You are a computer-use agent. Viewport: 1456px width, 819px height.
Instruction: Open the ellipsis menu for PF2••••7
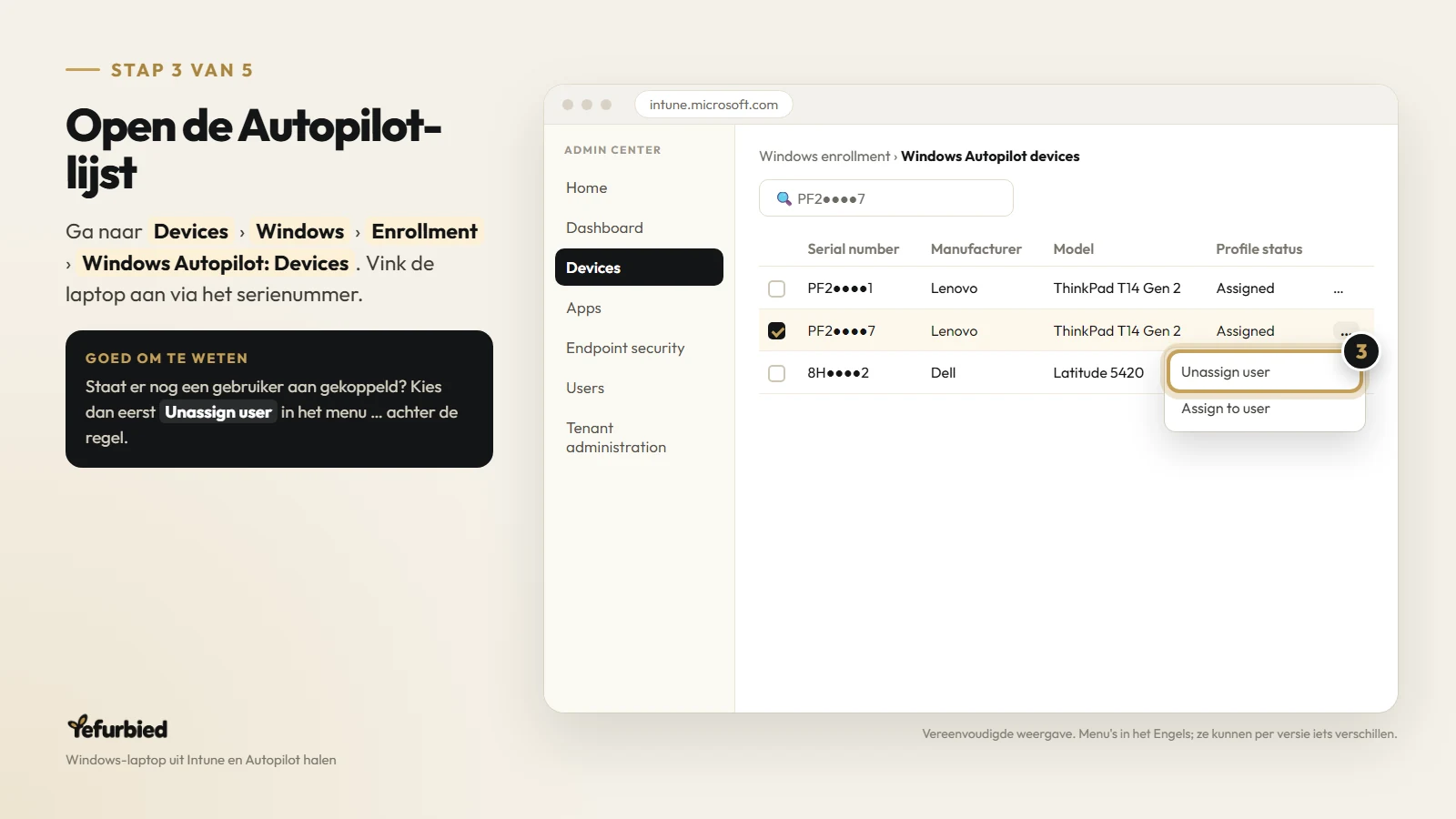pos(1345,333)
